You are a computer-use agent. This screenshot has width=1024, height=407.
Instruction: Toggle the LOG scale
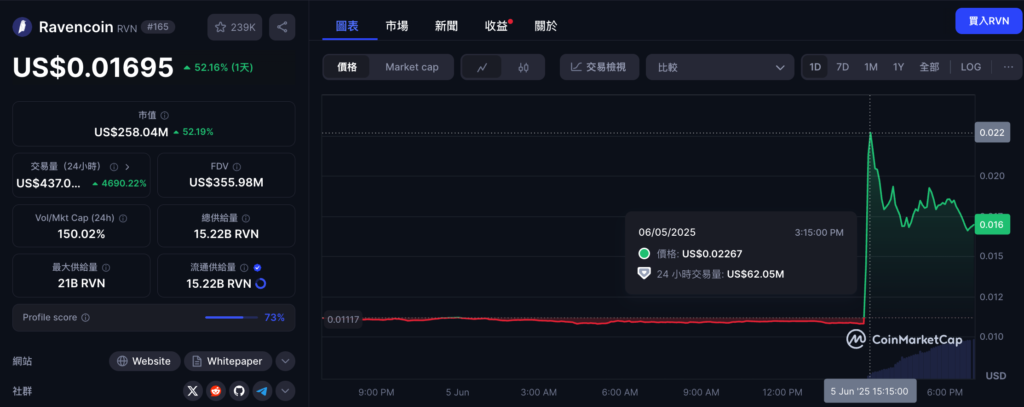pyautogui.click(x=970, y=67)
